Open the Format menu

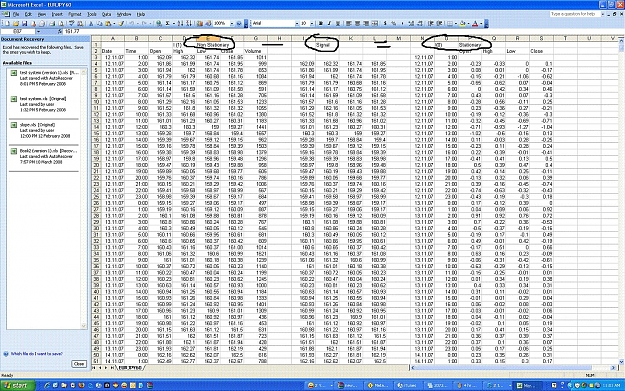[x=75, y=14]
